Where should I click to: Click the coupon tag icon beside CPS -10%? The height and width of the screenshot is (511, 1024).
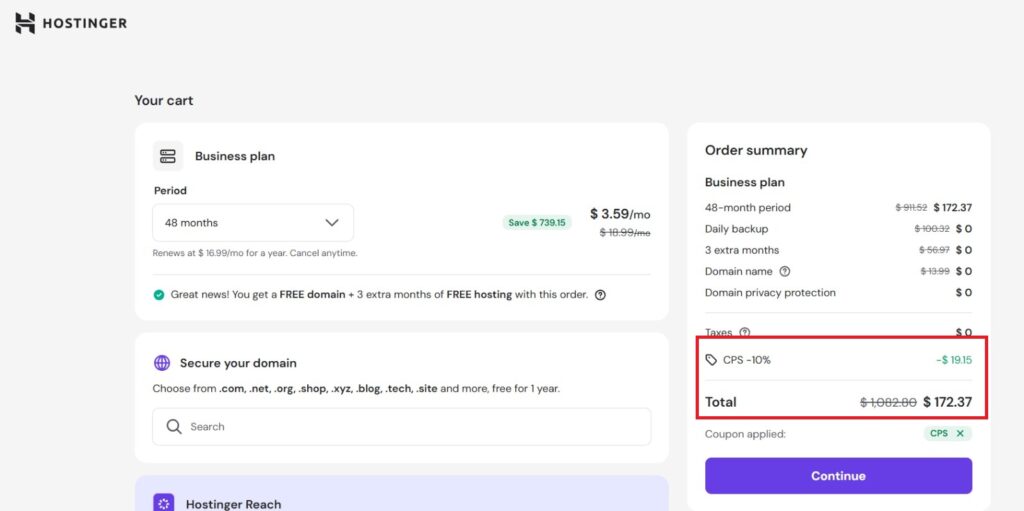[x=711, y=360]
